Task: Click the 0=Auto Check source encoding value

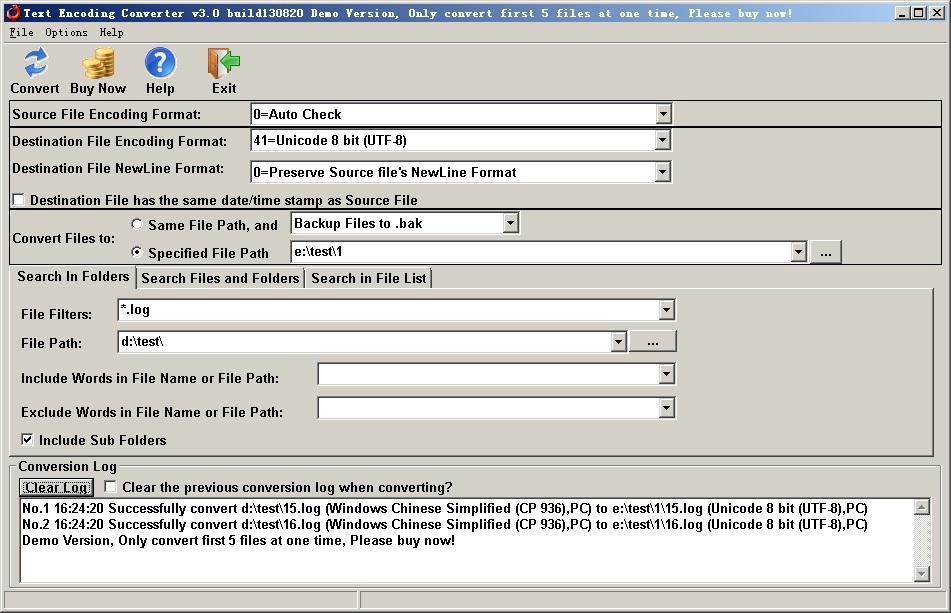Action: tap(297, 114)
